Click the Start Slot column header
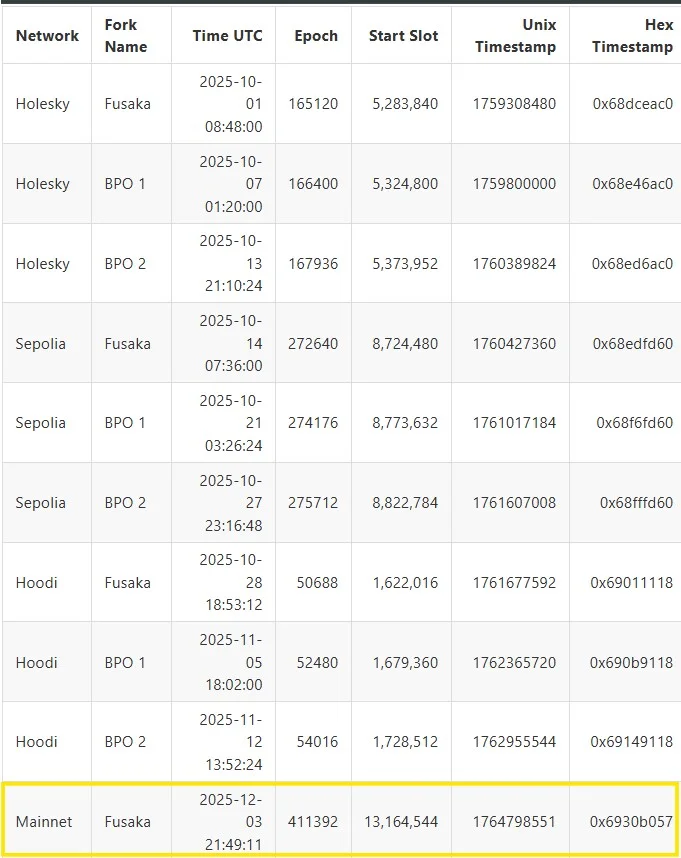 point(404,36)
